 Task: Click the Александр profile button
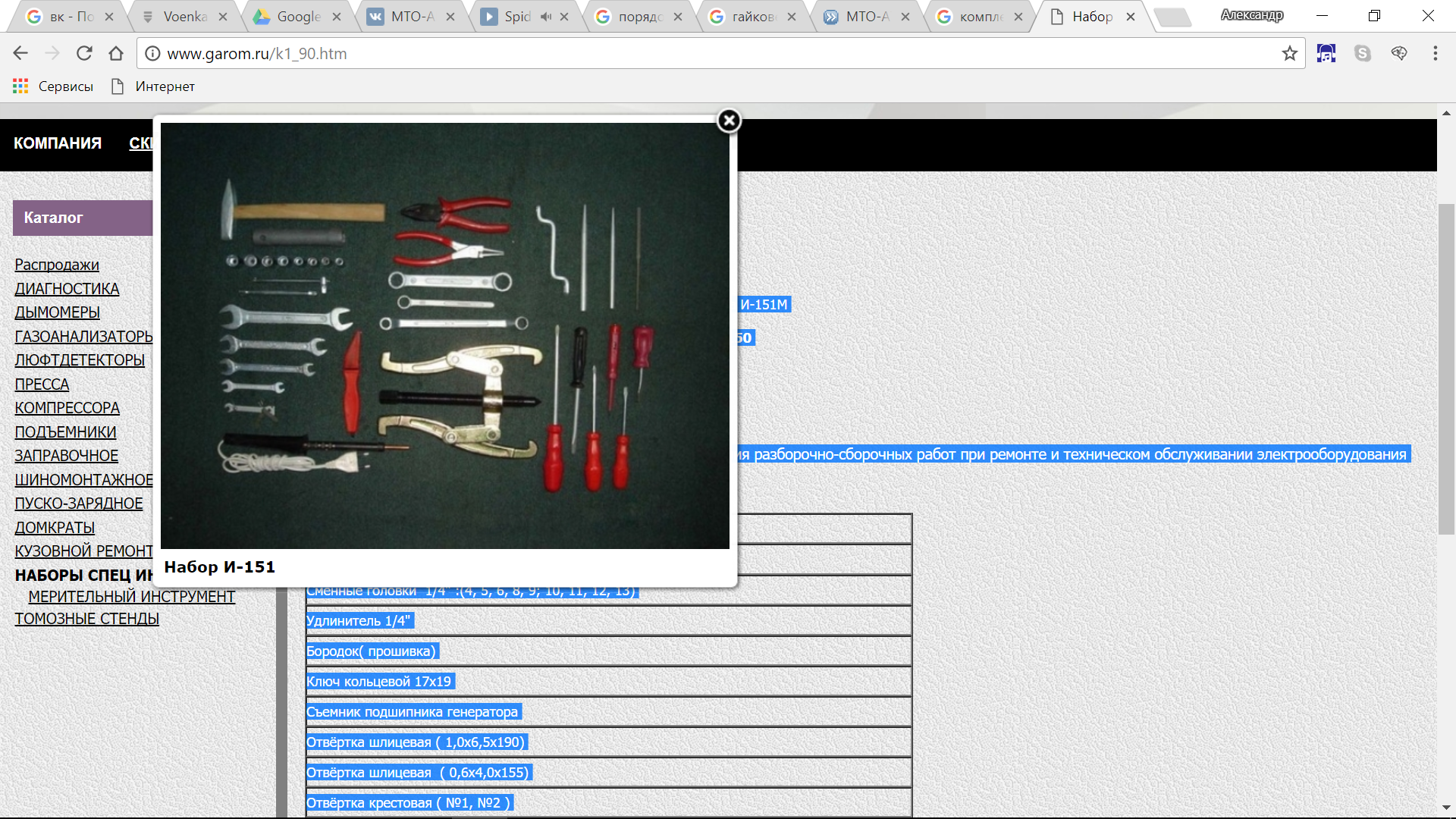pos(1252,15)
